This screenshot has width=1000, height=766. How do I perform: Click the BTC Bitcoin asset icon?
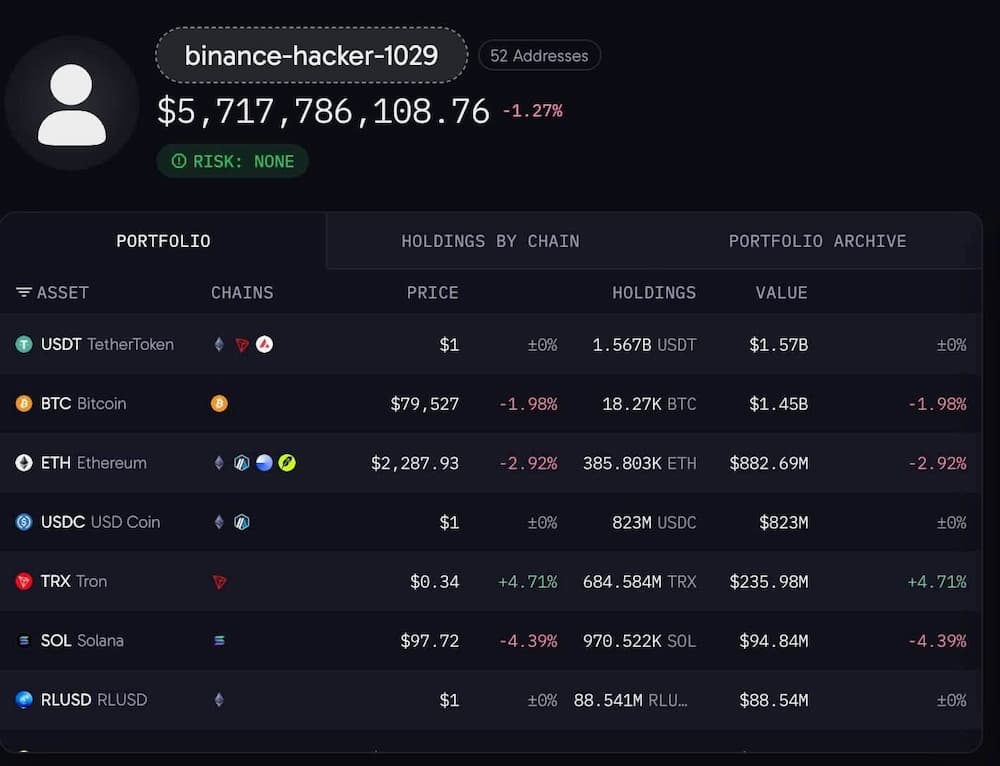[24, 404]
